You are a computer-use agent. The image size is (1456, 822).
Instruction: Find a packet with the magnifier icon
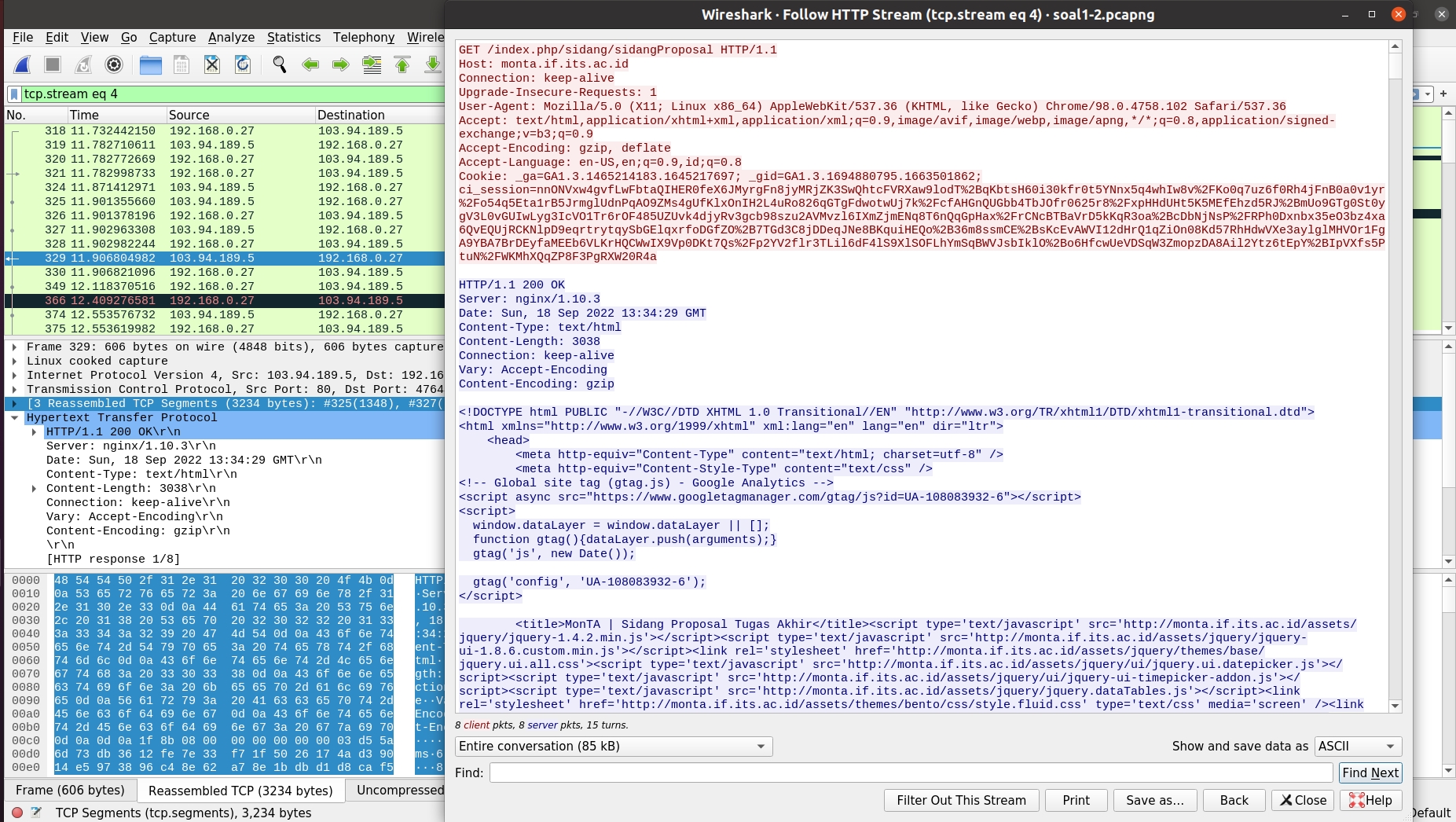point(279,64)
